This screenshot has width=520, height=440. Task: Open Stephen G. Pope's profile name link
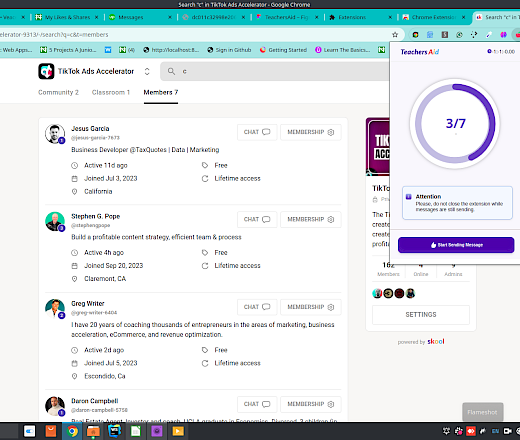click(95, 216)
